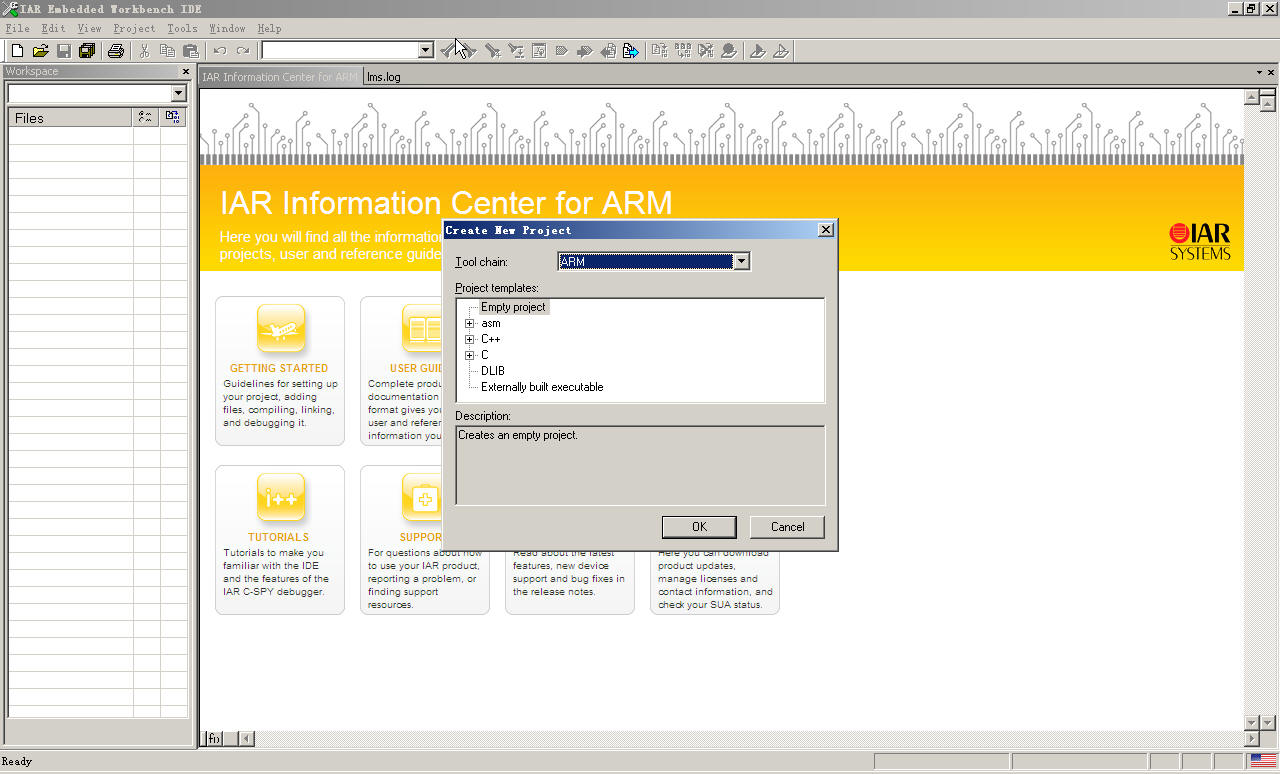Expand the C++ template node
The height and width of the screenshot is (774, 1280).
(469, 339)
